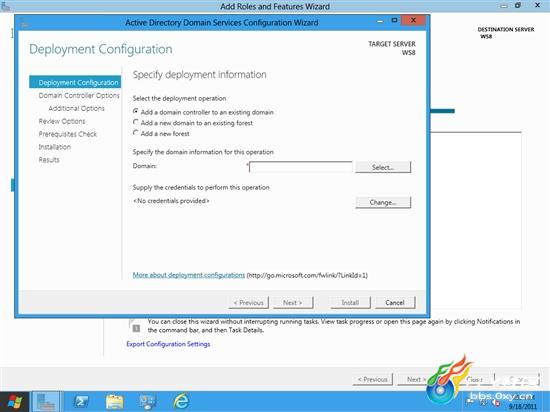Close the AD DS Configuration Wizard window
The width and height of the screenshot is (550, 412).
[x=414, y=20]
